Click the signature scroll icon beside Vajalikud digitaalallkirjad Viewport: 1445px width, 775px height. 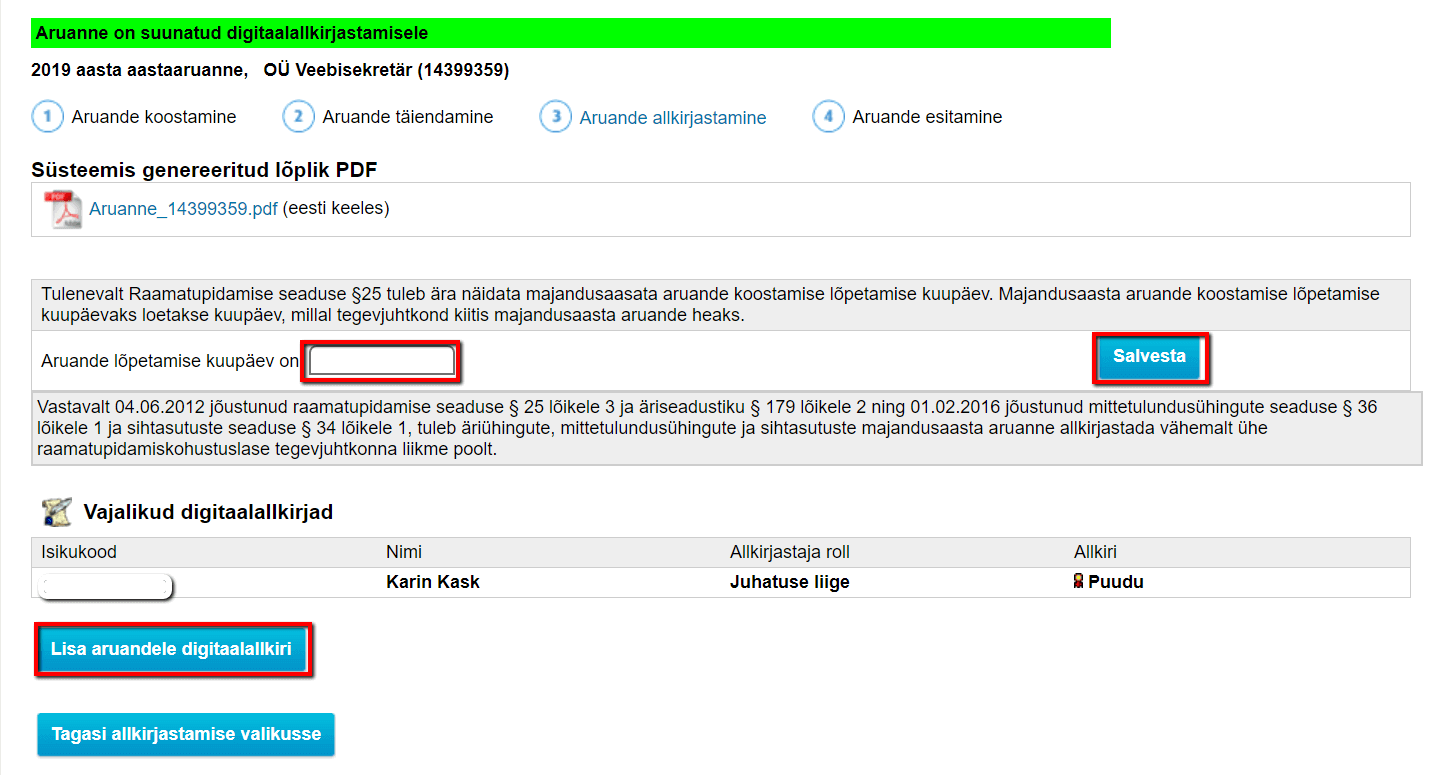click(57, 512)
